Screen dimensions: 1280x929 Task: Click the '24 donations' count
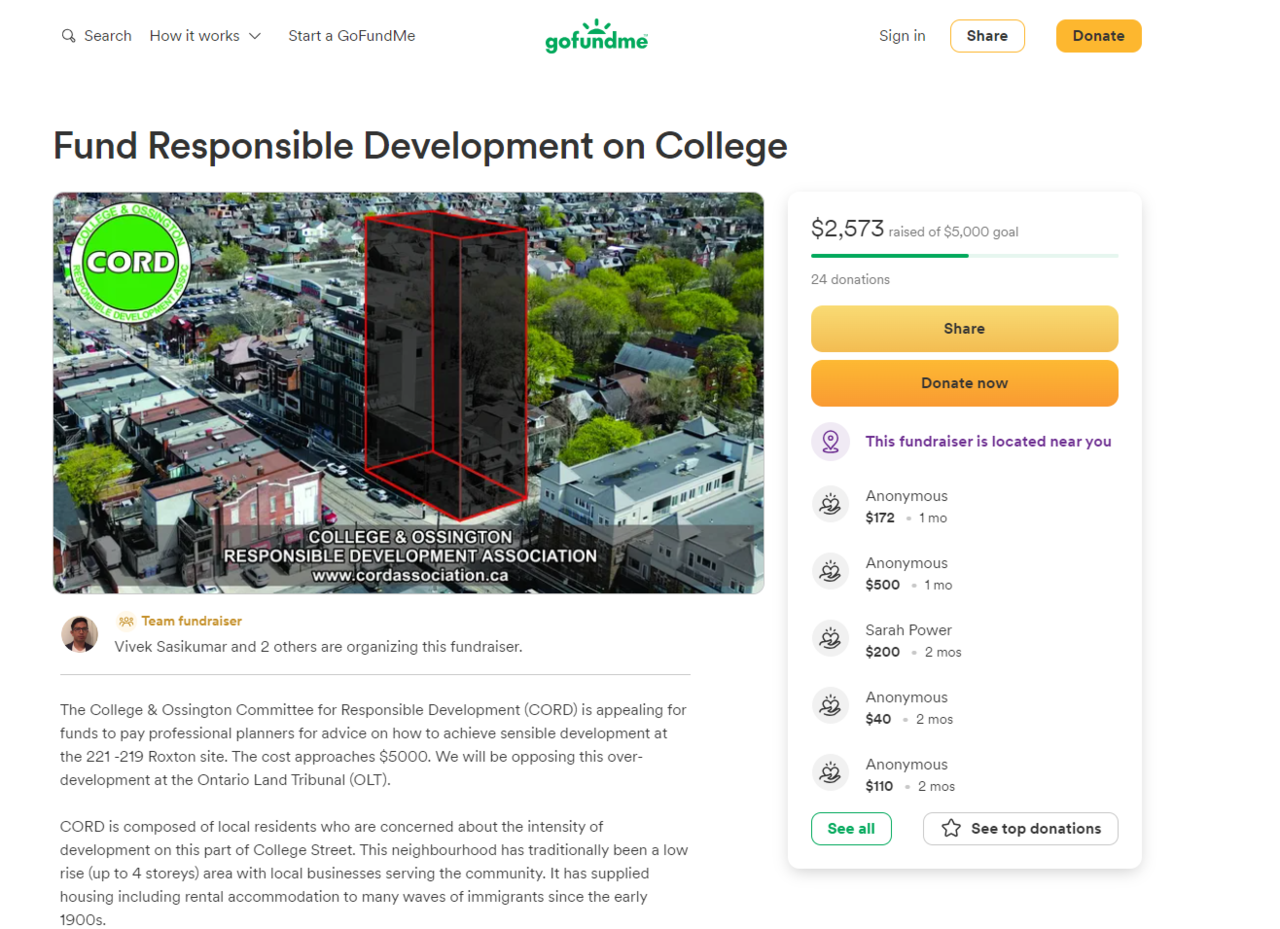pos(850,280)
